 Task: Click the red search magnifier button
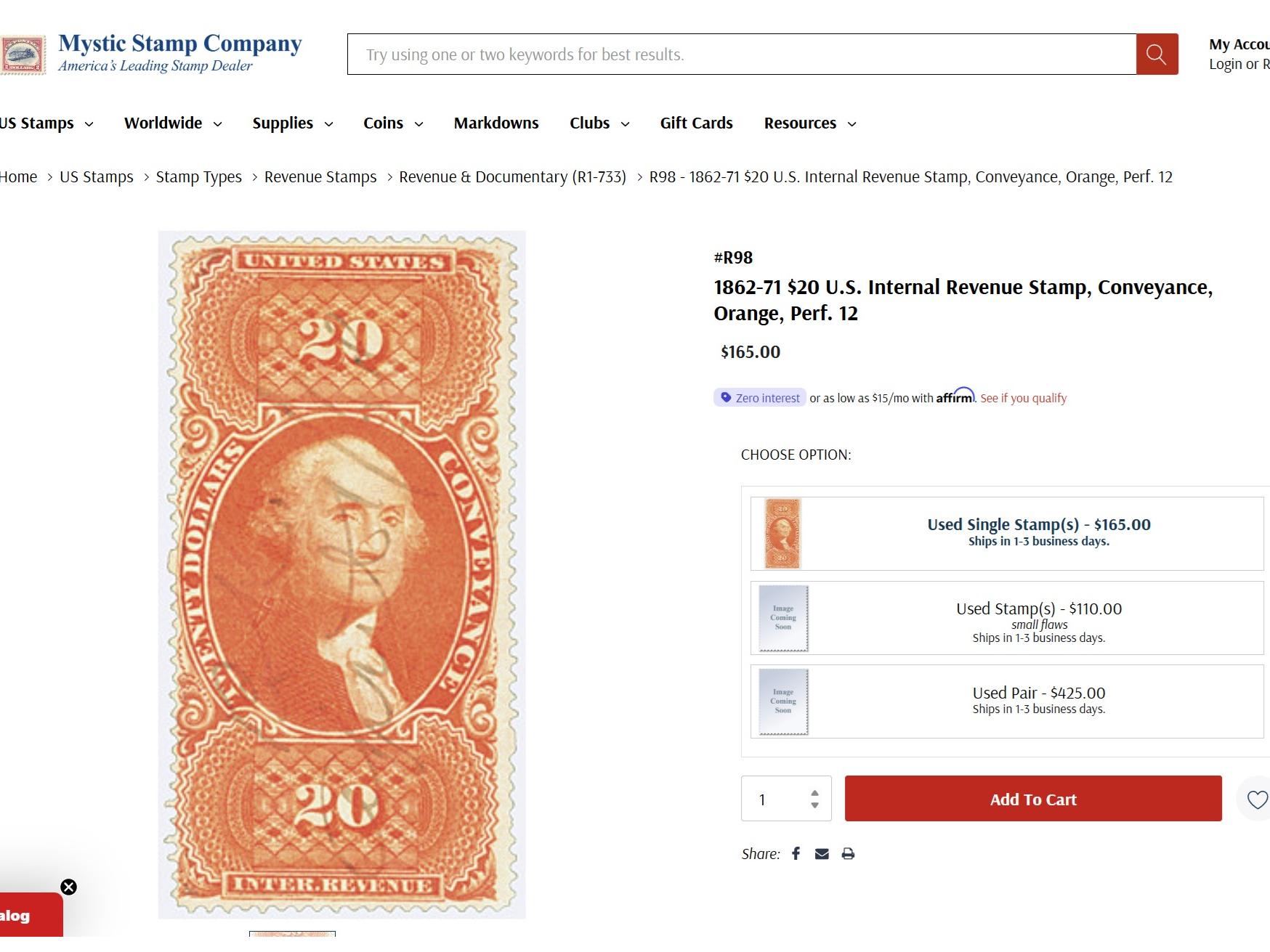pyautogui.click(x=1157, y=54)
